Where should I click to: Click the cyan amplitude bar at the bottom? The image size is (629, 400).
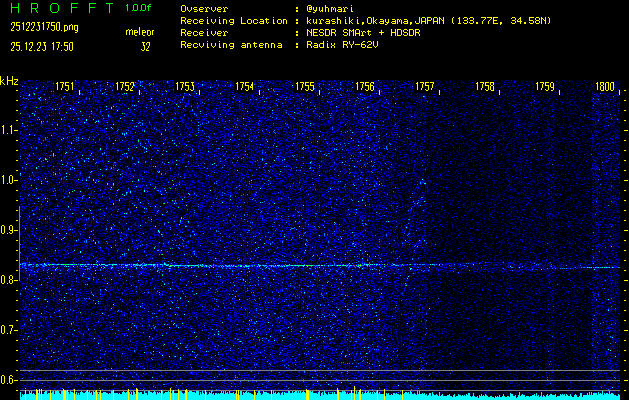point(320,396)
